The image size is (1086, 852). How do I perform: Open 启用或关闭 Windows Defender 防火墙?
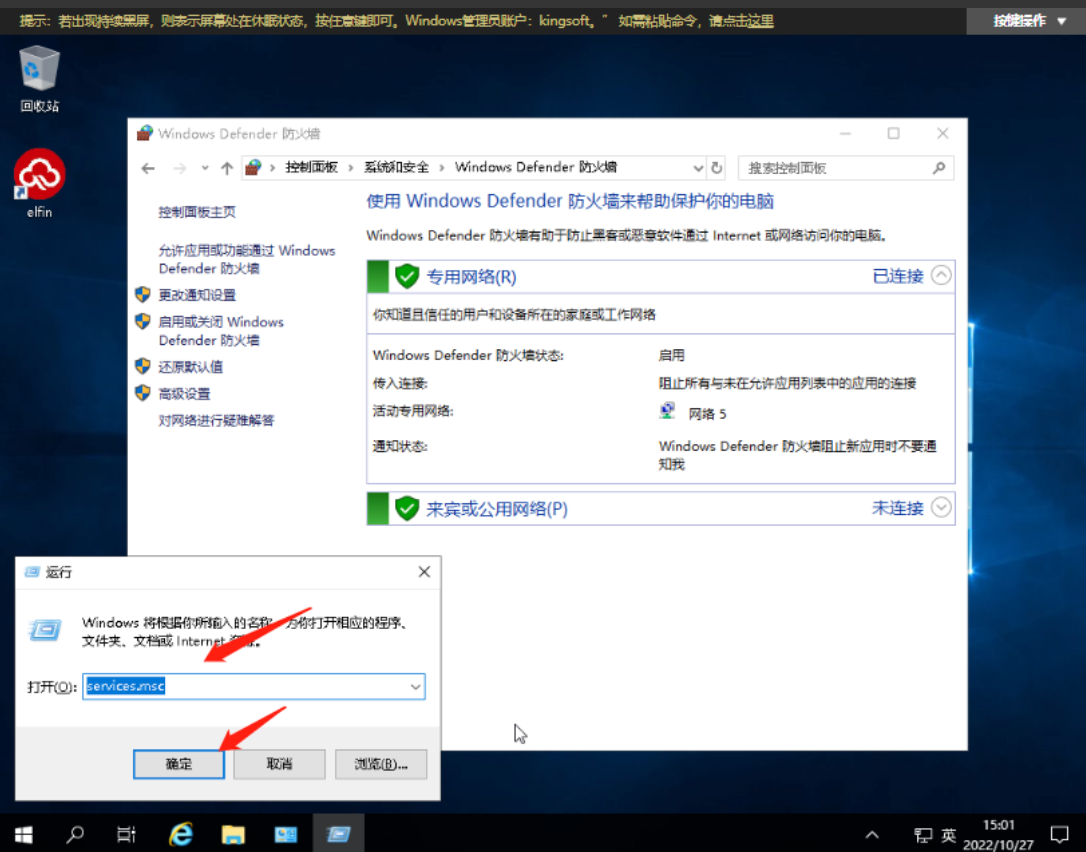click(x=220, y=331)
